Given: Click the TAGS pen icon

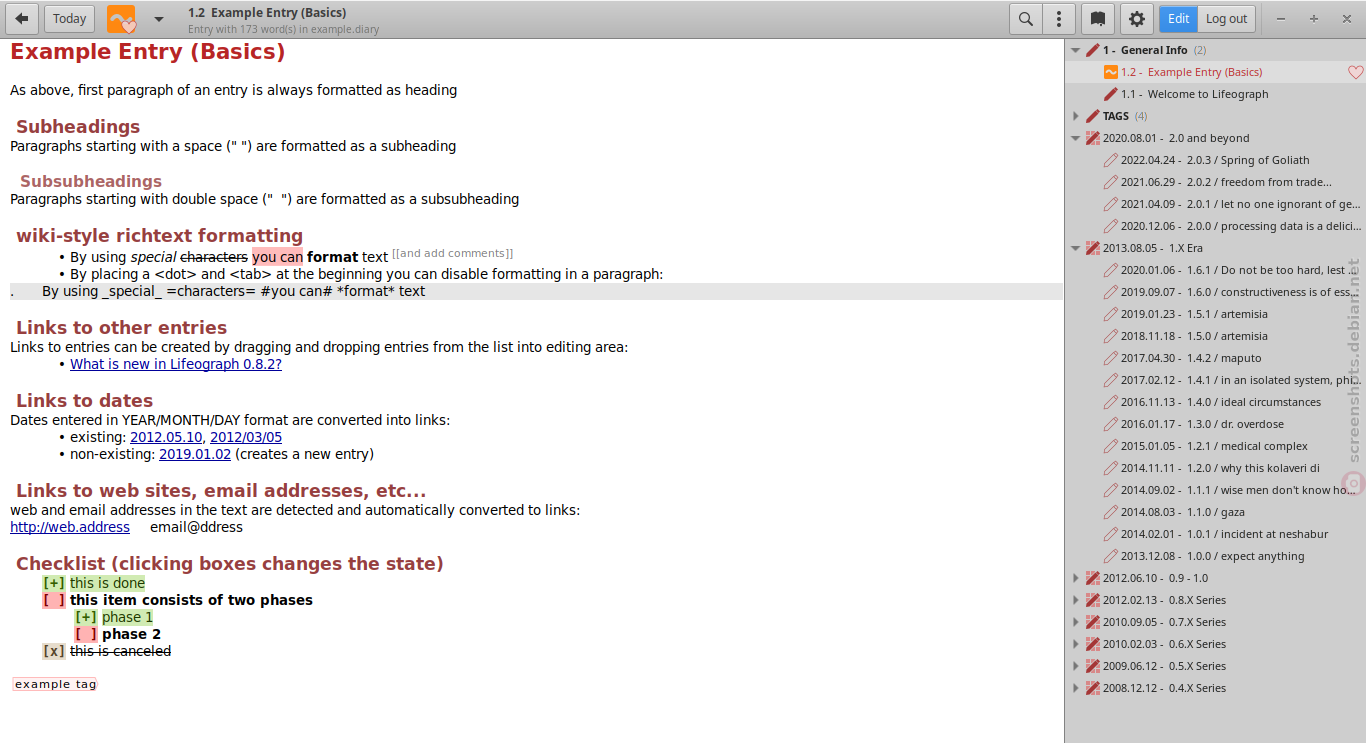Looking at the screenshot, I should [x=1092, y=116].
